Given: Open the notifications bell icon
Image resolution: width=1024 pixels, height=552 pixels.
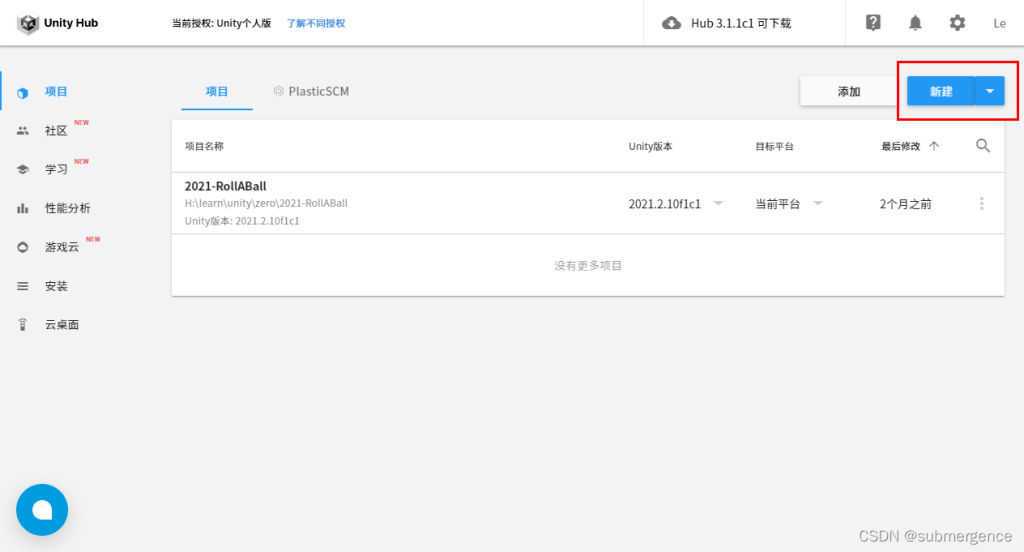Looking at the screenshot, I should tap(915, 23).
